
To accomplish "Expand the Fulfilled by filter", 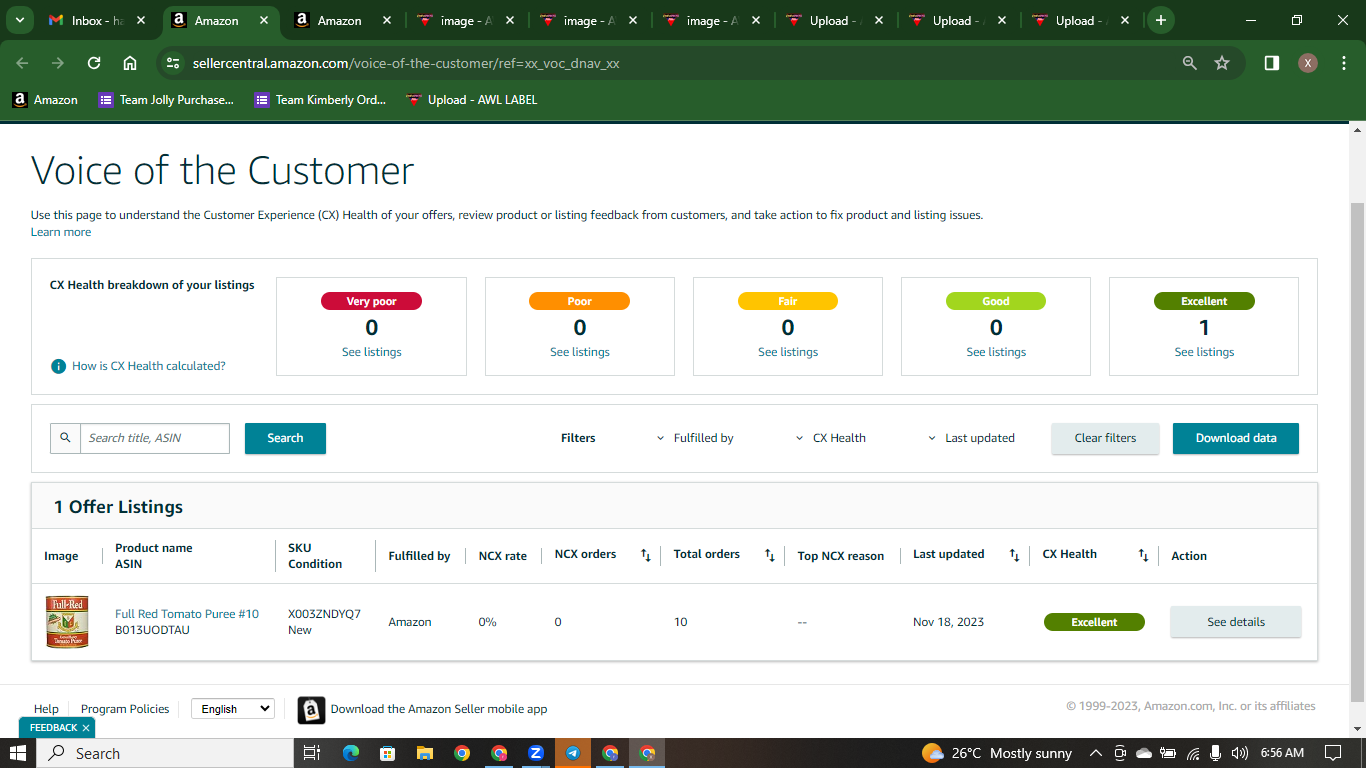I will [695, 438].
